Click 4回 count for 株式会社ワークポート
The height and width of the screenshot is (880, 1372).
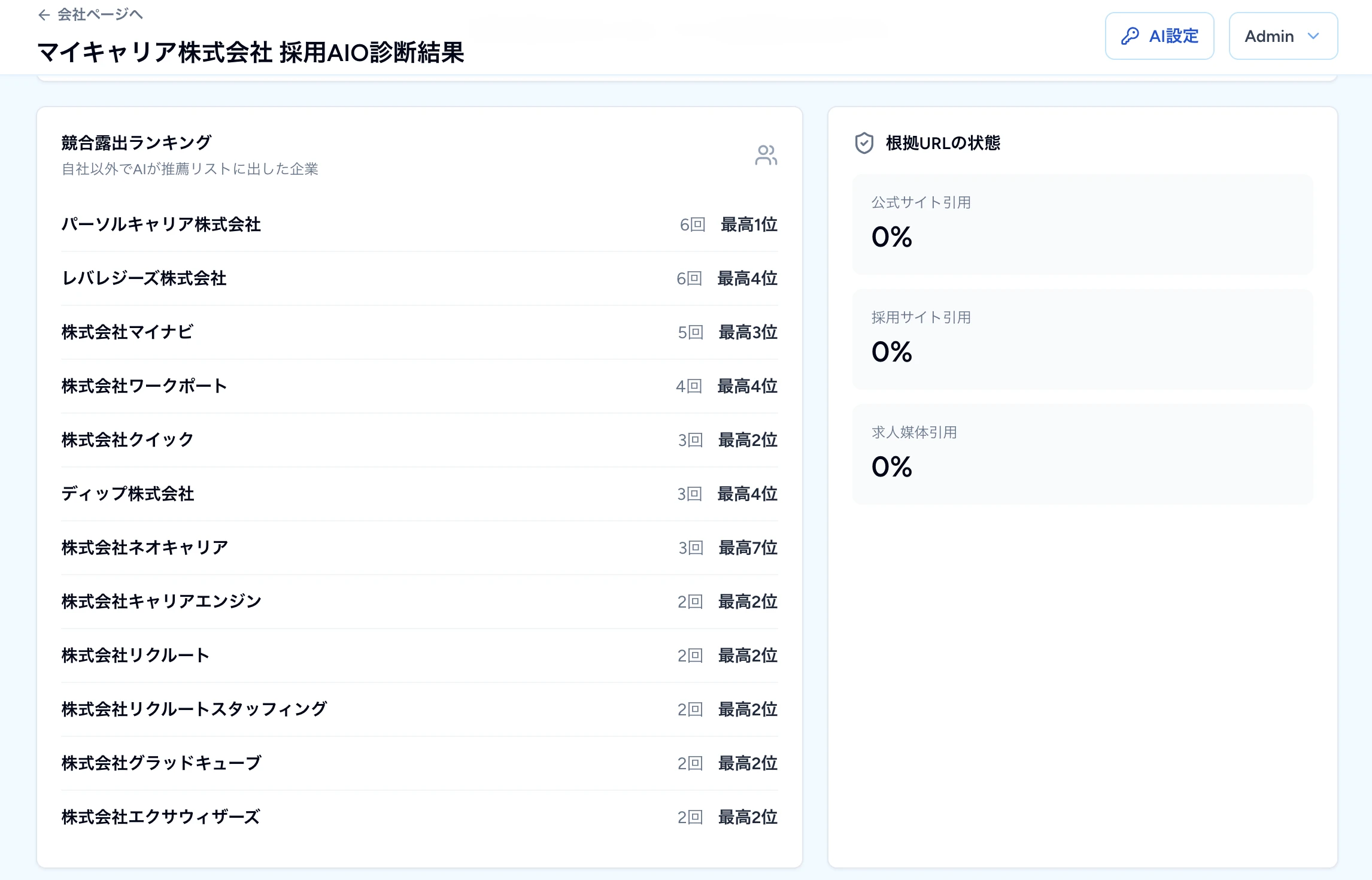(689, 386)
